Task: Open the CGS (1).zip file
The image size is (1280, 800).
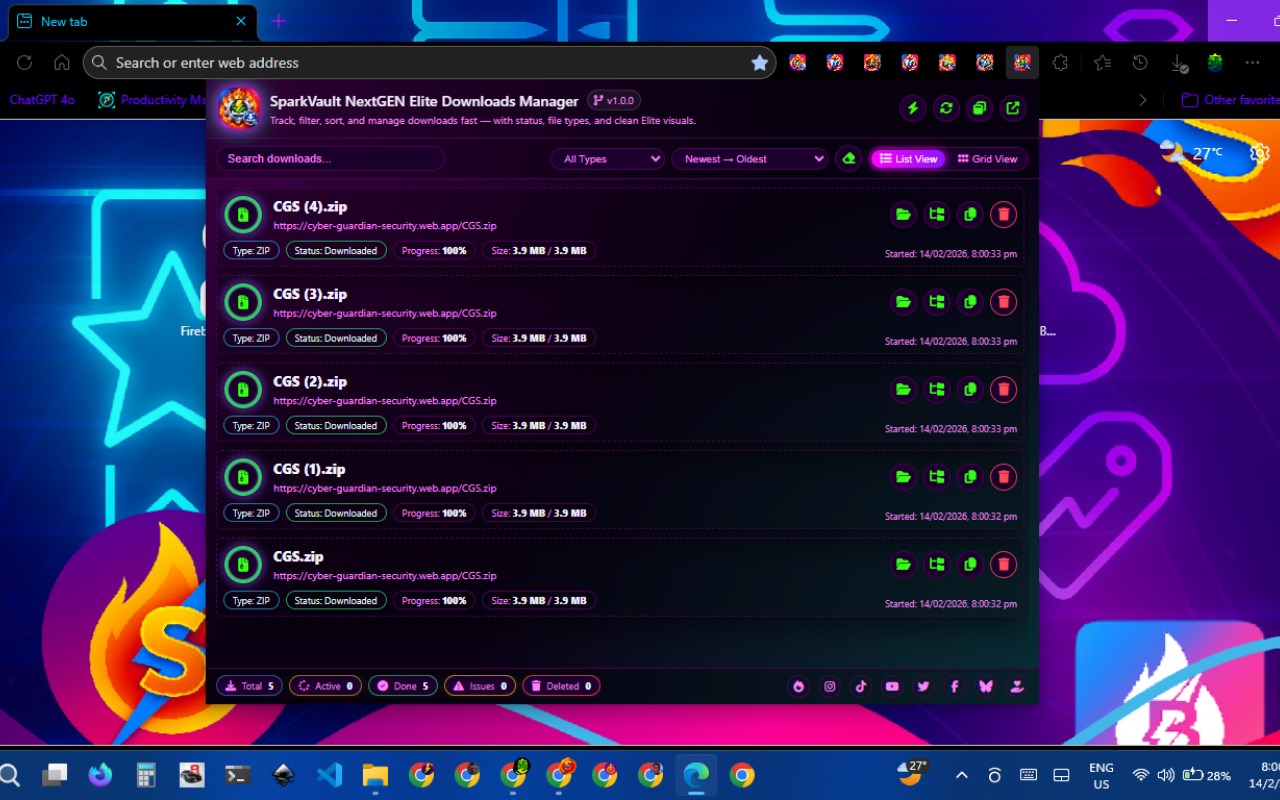Action: 903,477
